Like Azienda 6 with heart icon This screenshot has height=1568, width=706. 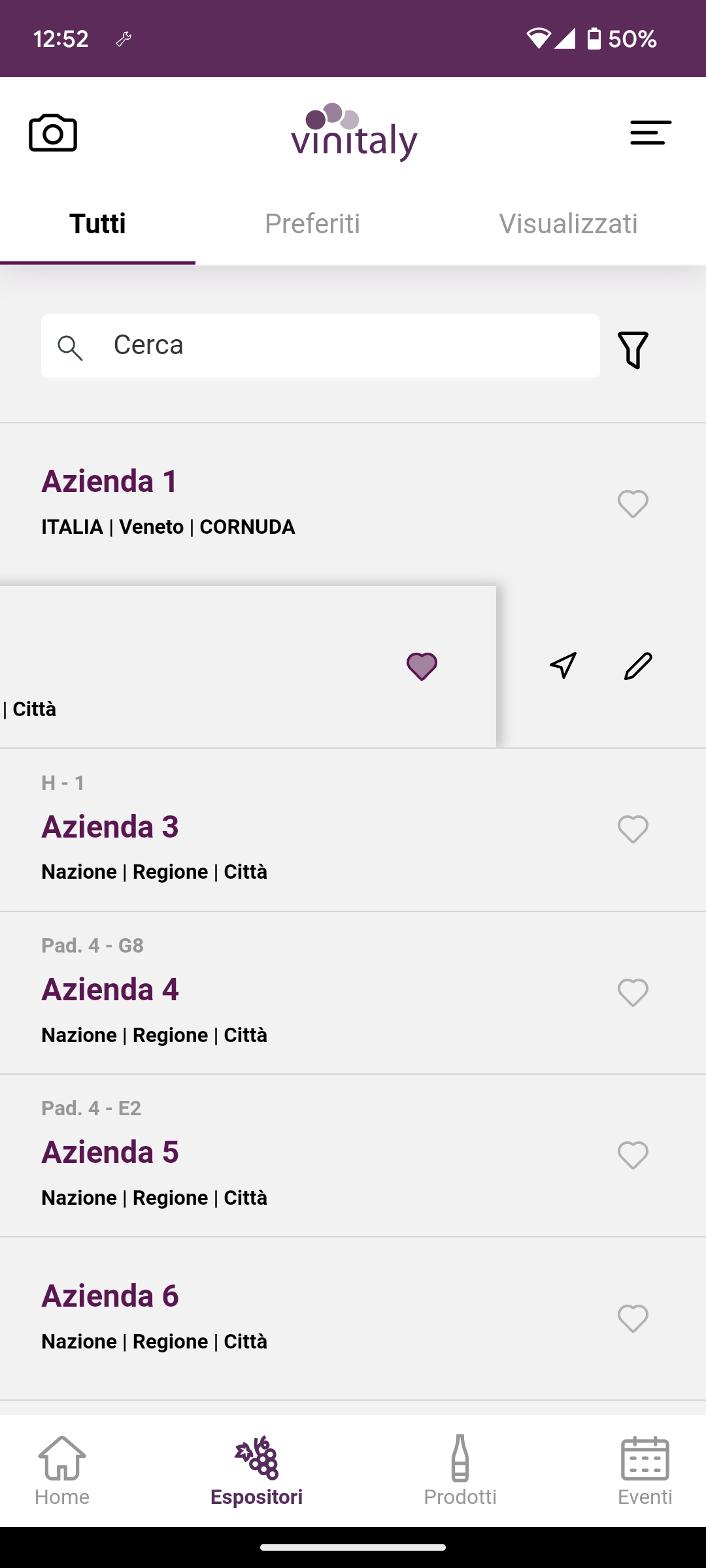coord(633,1318)
